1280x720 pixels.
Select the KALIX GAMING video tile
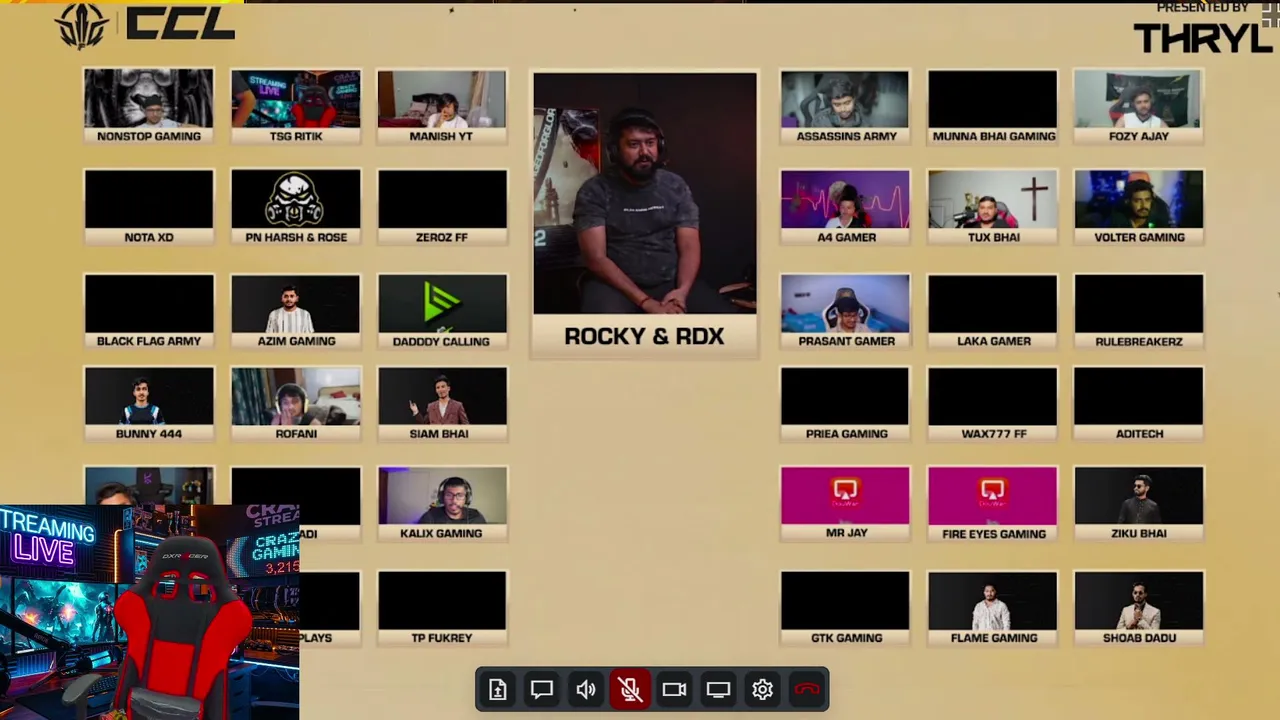pyautogui.click(x=442, y=504)
